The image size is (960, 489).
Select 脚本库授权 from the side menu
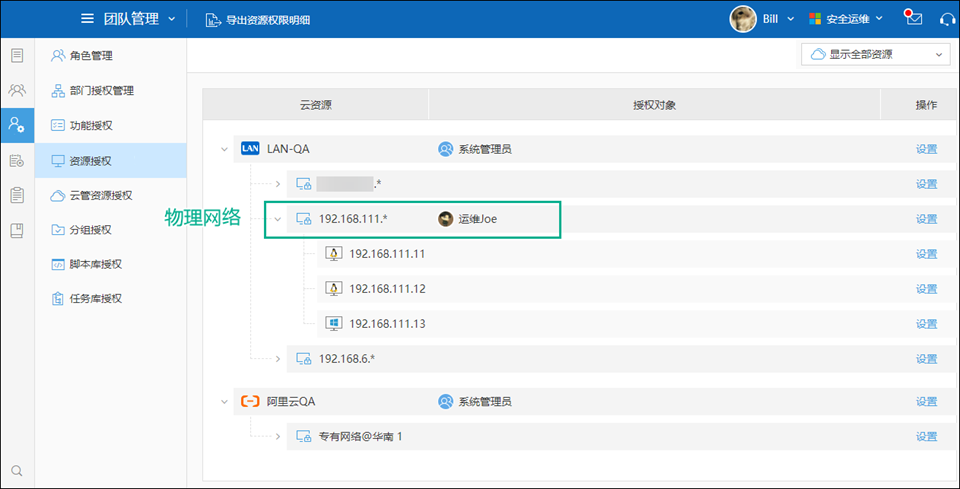(x=95, y=264)
